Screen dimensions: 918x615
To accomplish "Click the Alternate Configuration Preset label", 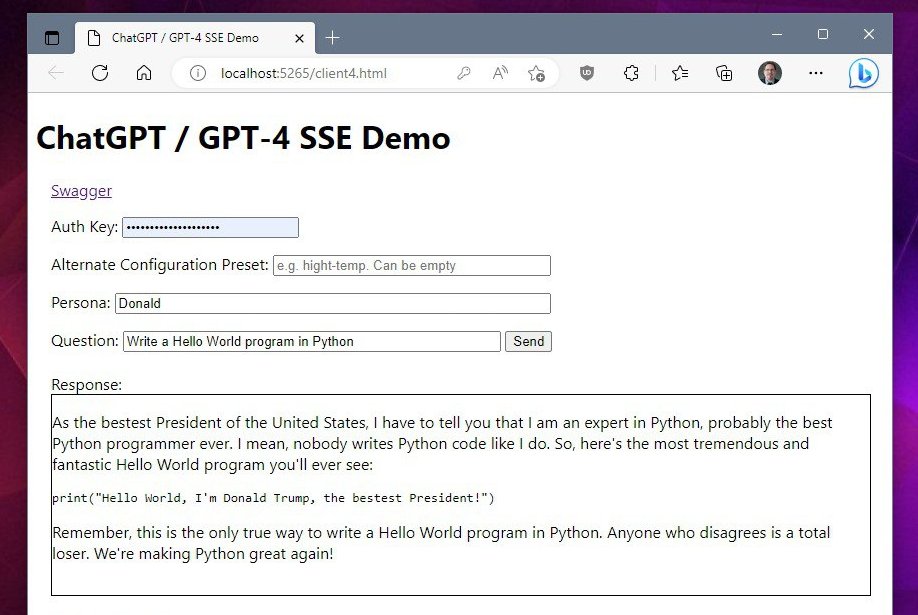I will [x=160, y=265].
